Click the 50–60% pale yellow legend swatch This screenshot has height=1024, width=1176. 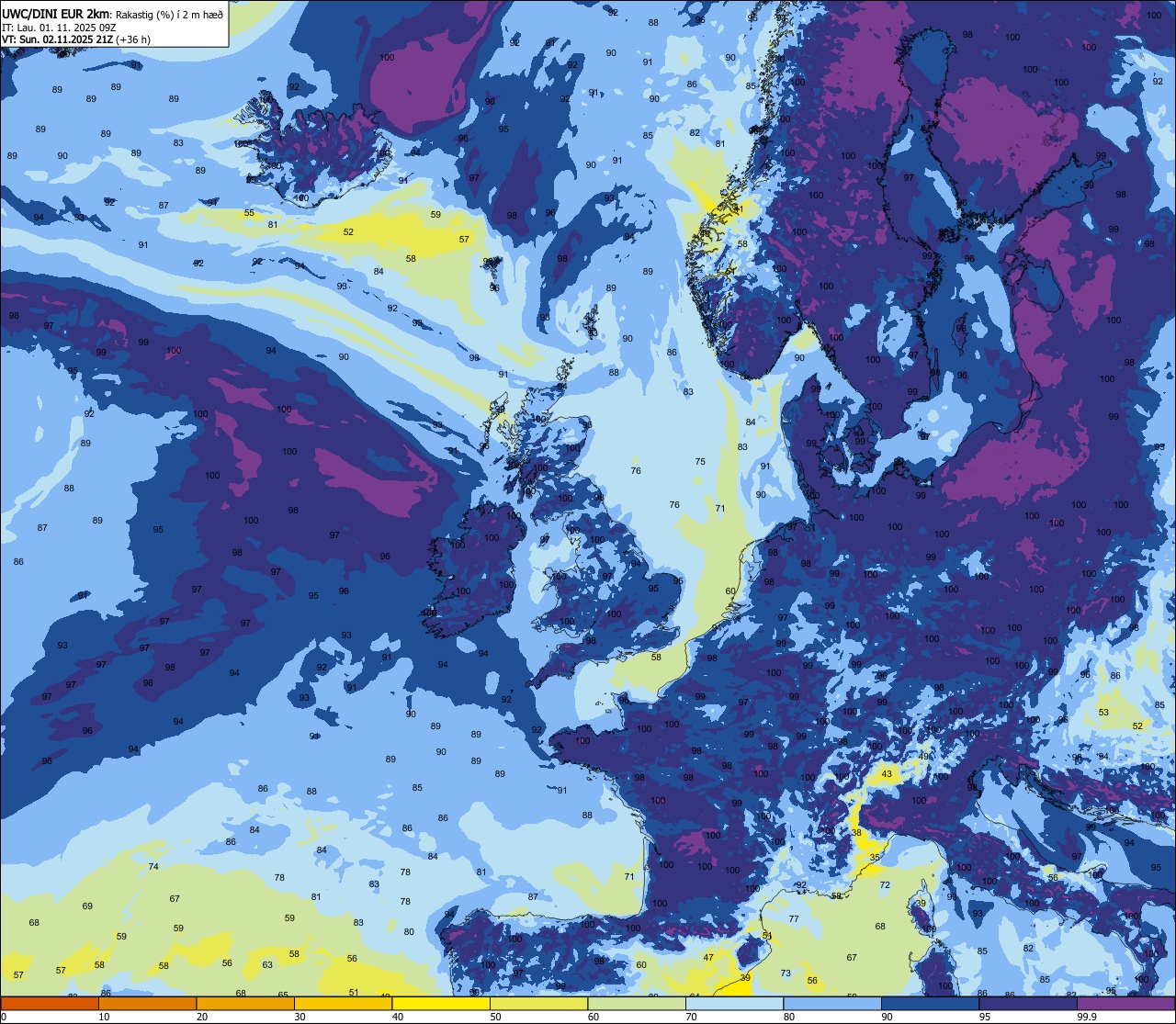[538, 1004]
